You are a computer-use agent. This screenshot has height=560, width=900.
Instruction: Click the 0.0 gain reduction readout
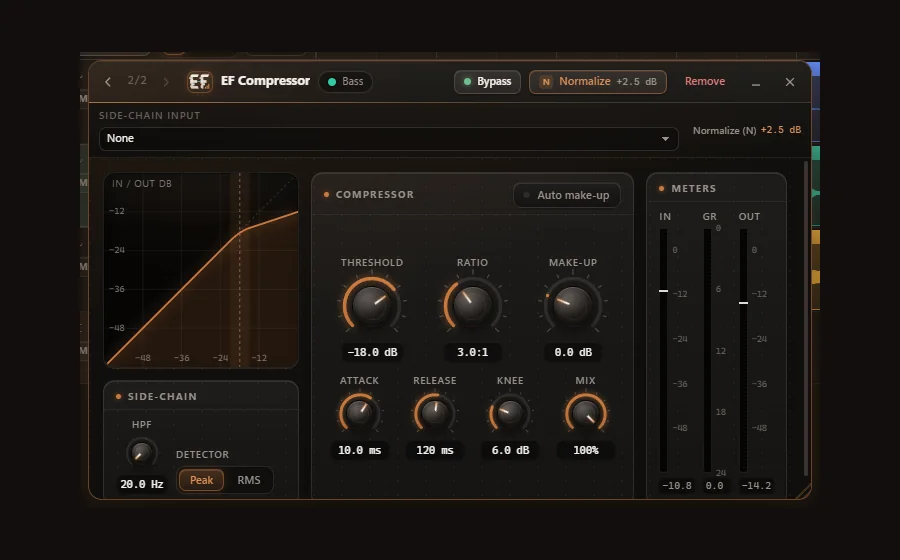coord(714,485)
